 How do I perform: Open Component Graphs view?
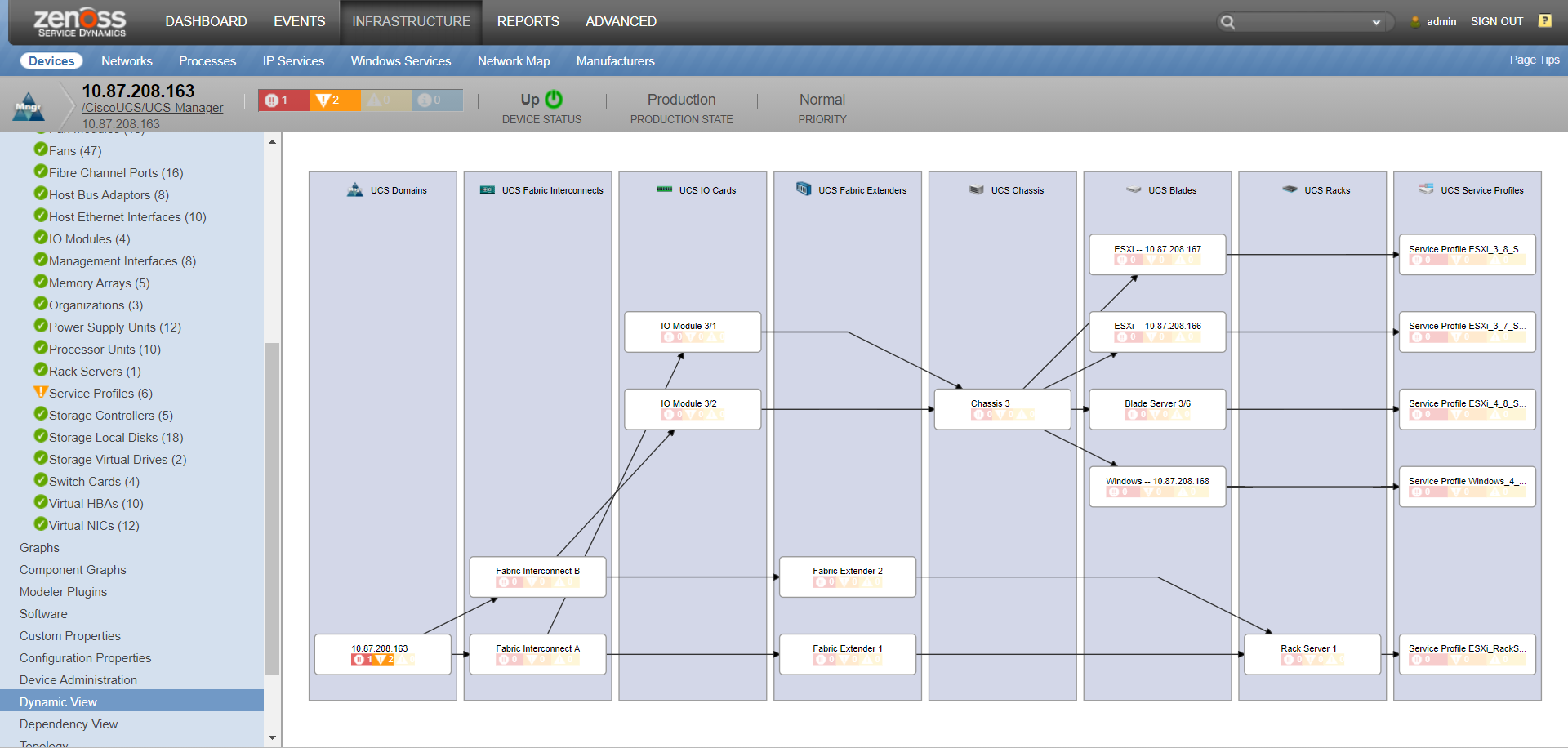pos(73,570)
